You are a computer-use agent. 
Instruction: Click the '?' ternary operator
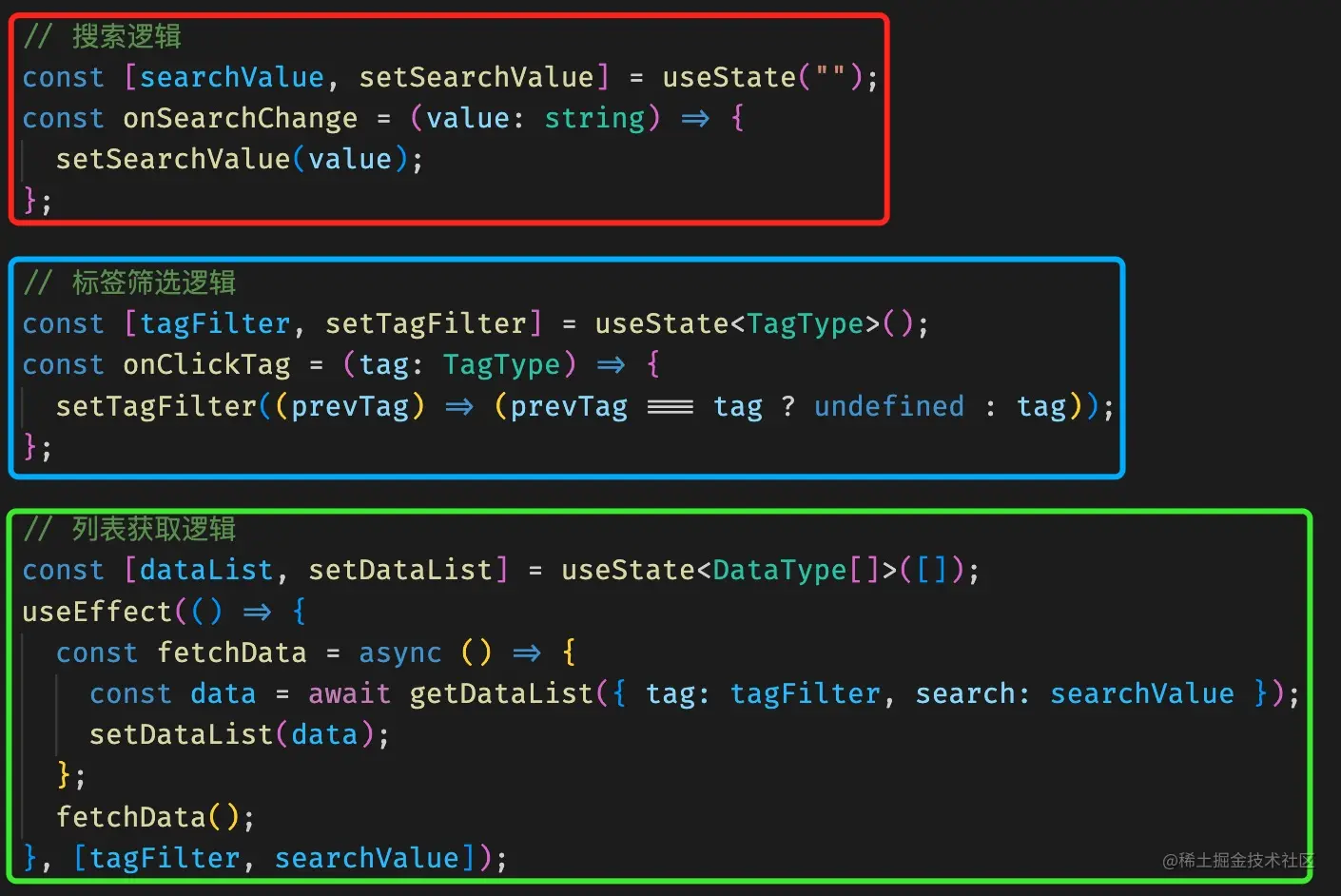pyautogui.click(x=788, y=406)
